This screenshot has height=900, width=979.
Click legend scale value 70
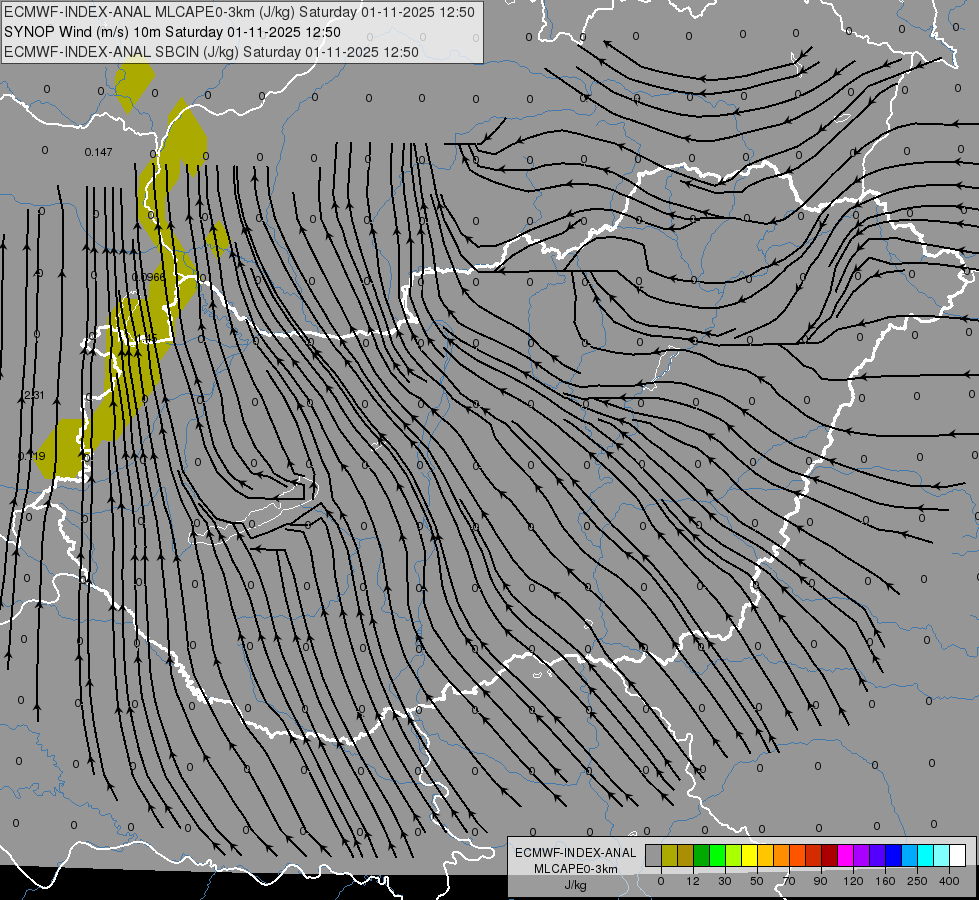pyautogui.click(x=789, y=881)
